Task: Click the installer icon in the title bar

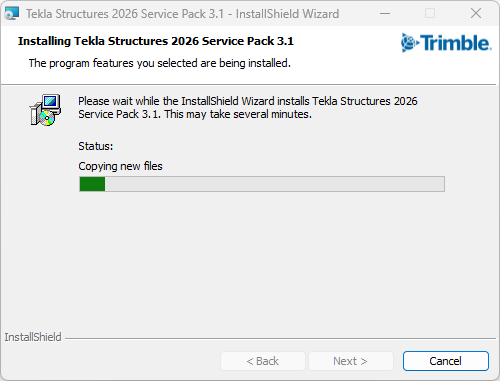Action: (x=12, y=14)
